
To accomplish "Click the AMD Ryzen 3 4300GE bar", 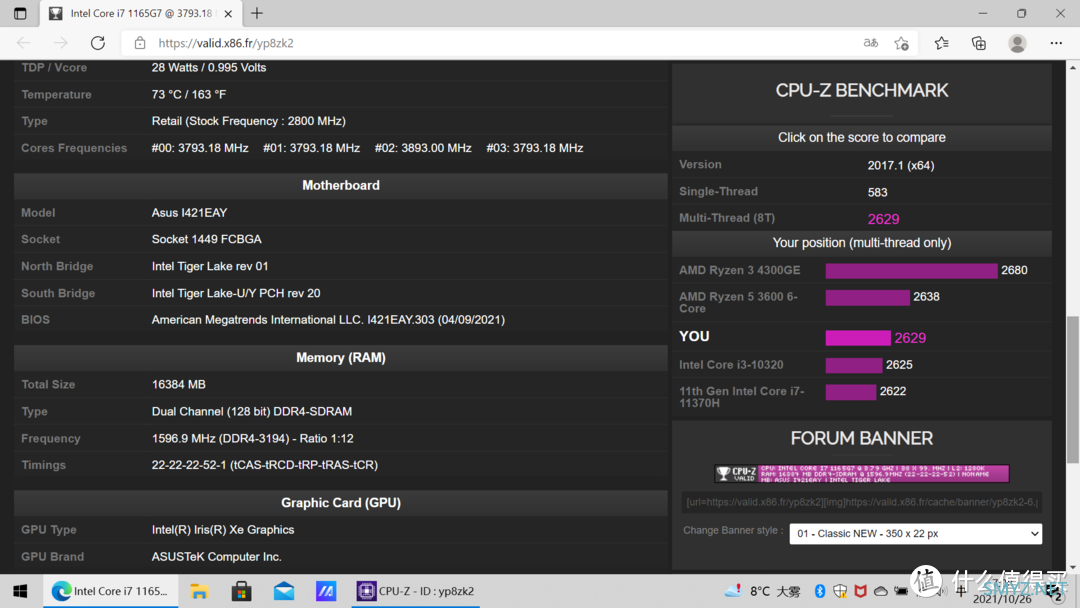I will 911,271.
